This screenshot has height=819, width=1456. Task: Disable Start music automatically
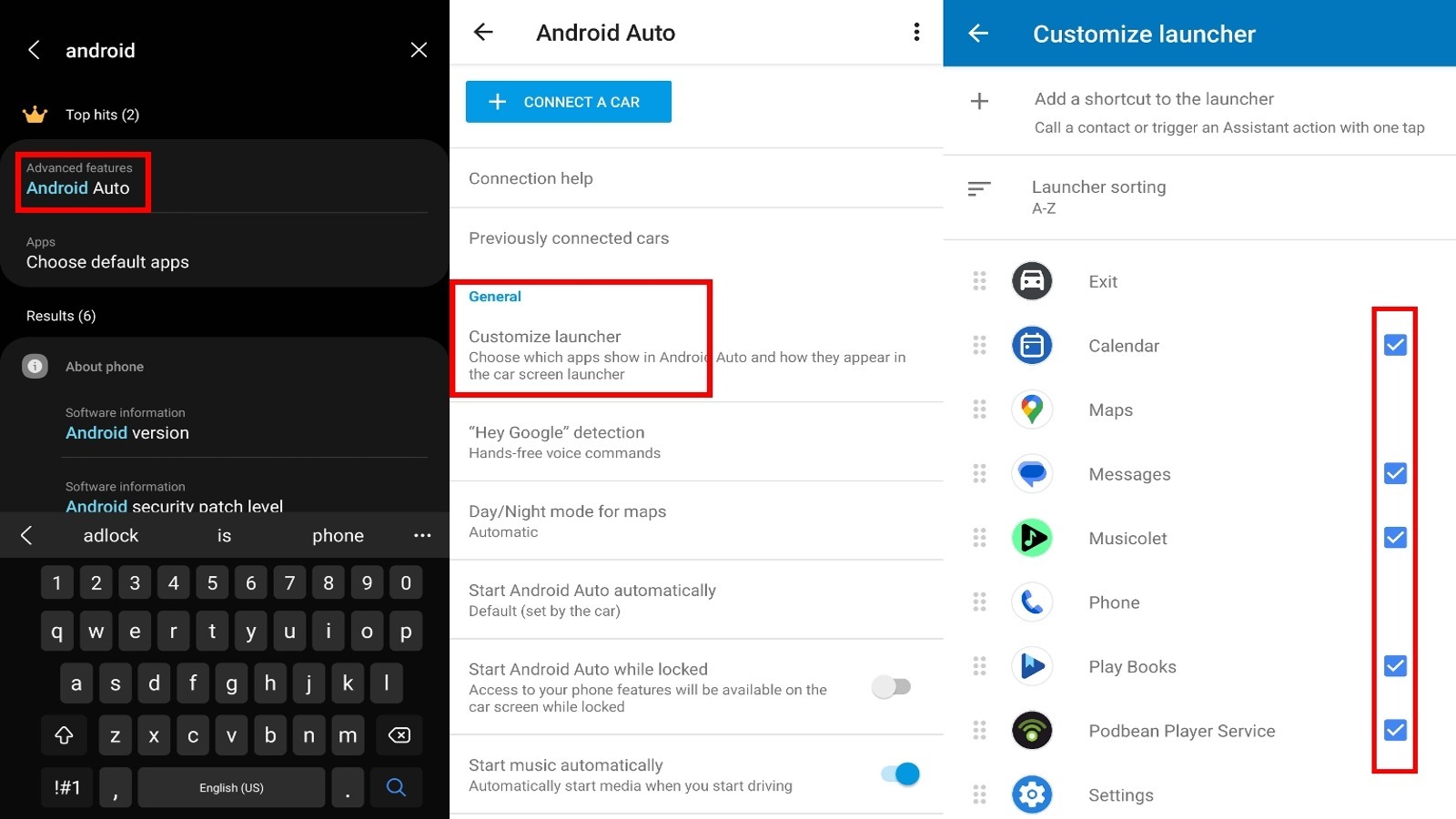[898, 773]
